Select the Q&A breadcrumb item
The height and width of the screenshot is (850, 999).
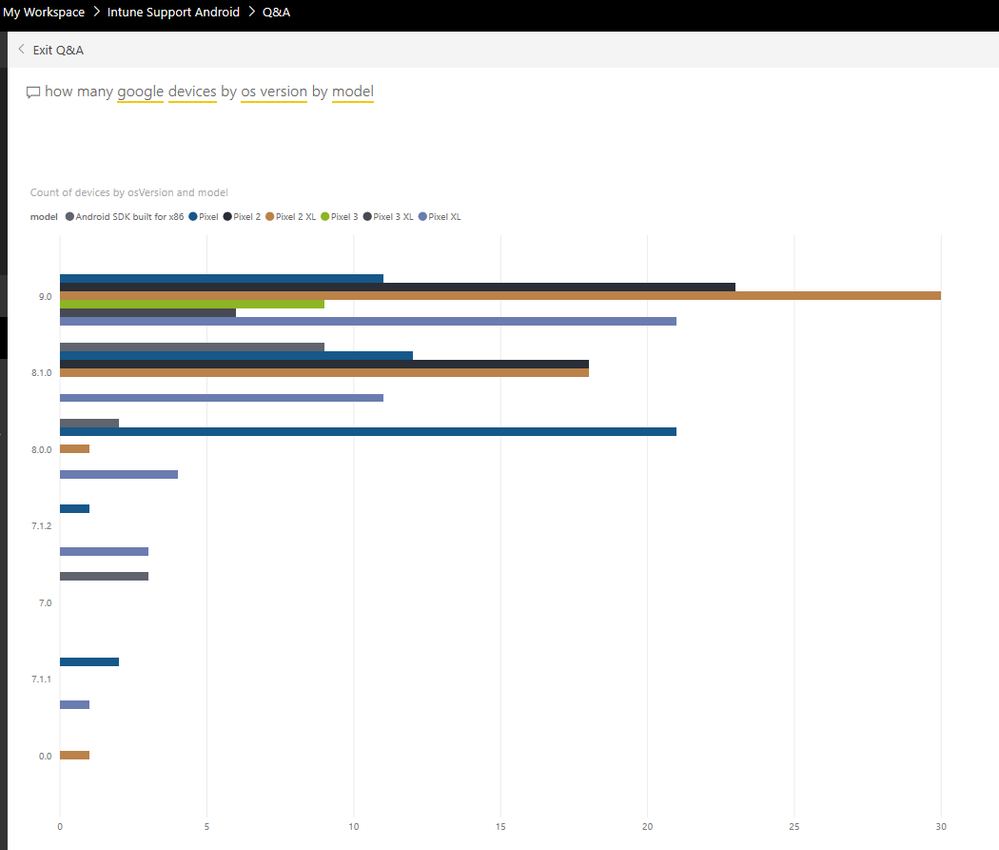click(x=277, y=12)
